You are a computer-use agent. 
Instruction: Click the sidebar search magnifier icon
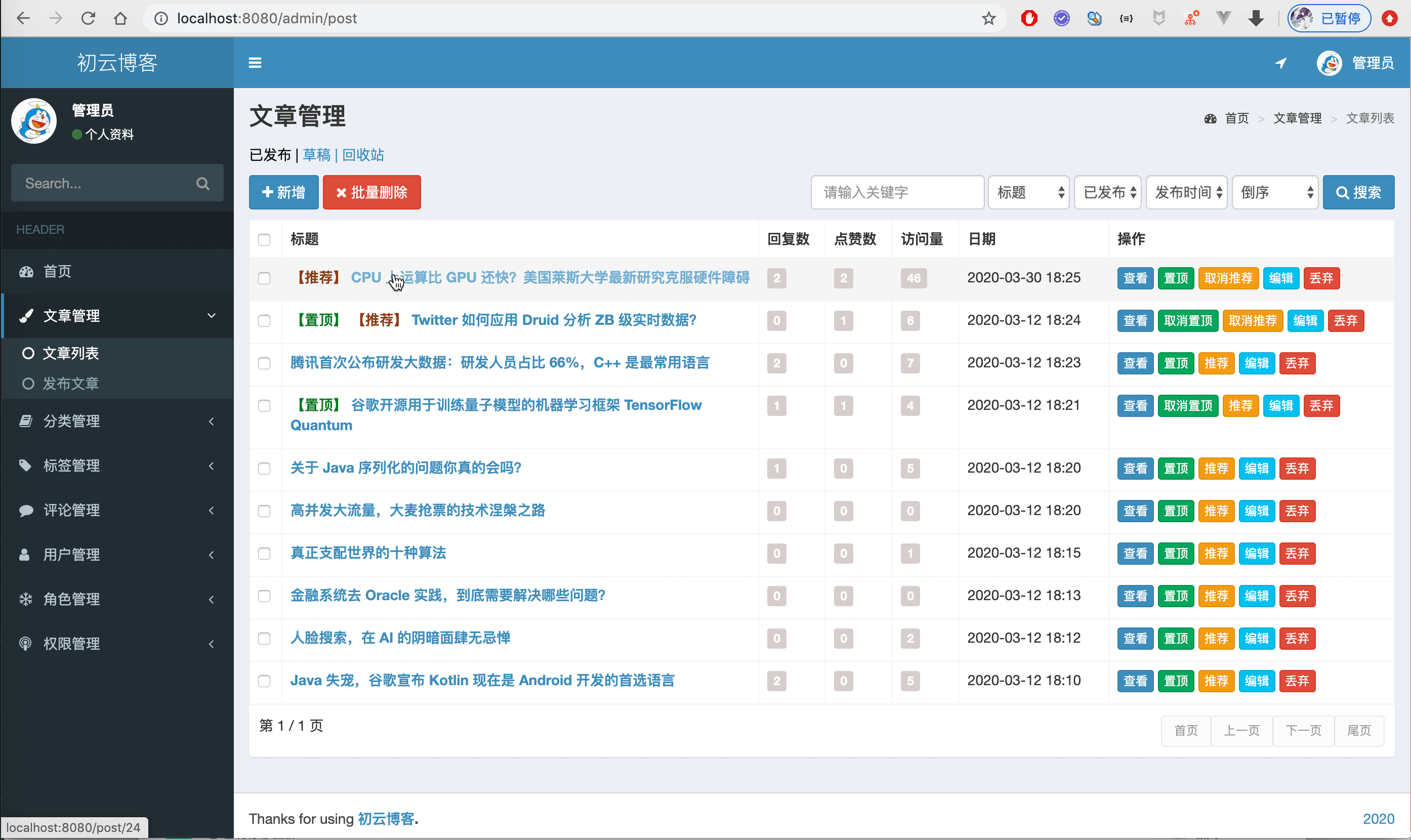(202, 183)
